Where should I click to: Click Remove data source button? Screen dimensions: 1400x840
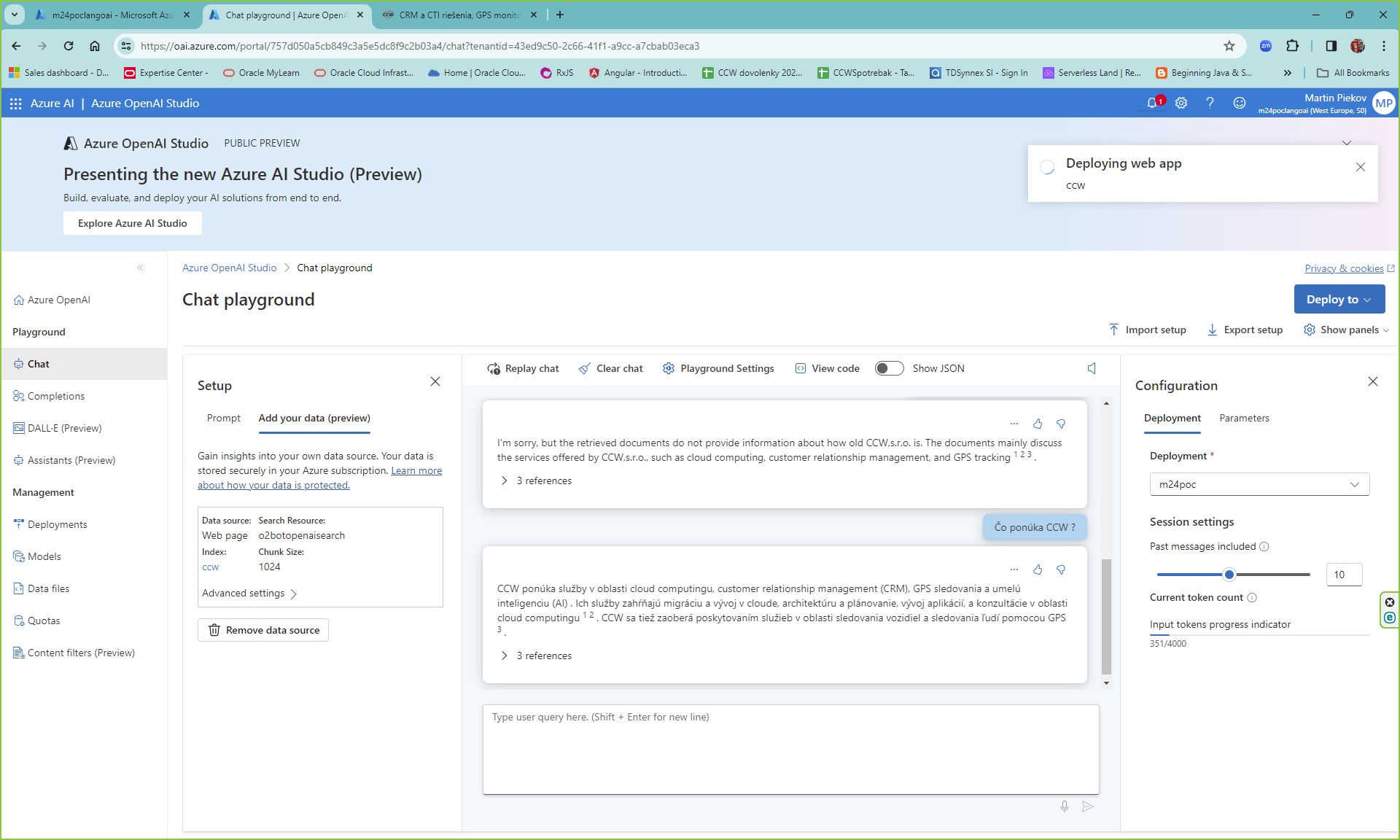[263, 630]
